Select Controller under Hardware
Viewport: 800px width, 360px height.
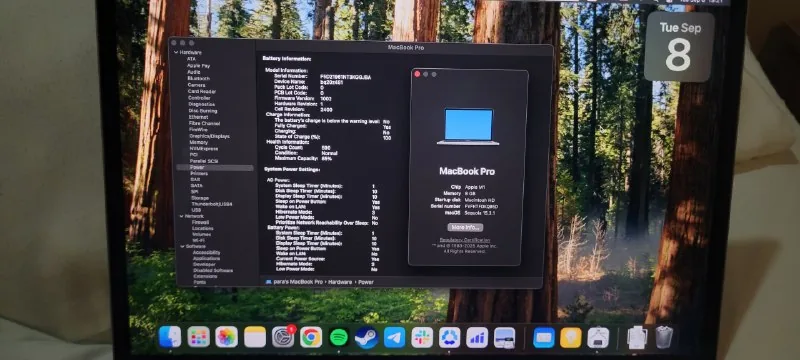[x=199, y=98]
